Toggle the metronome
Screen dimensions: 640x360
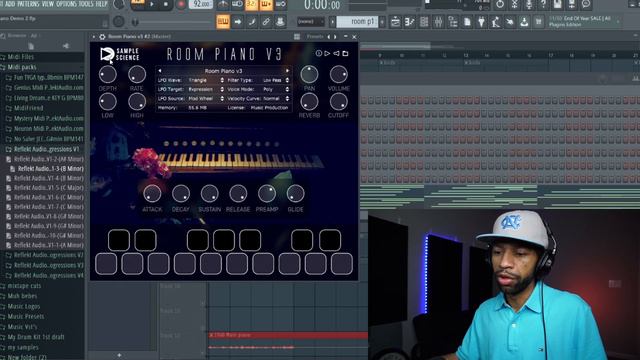coord(223,4)
